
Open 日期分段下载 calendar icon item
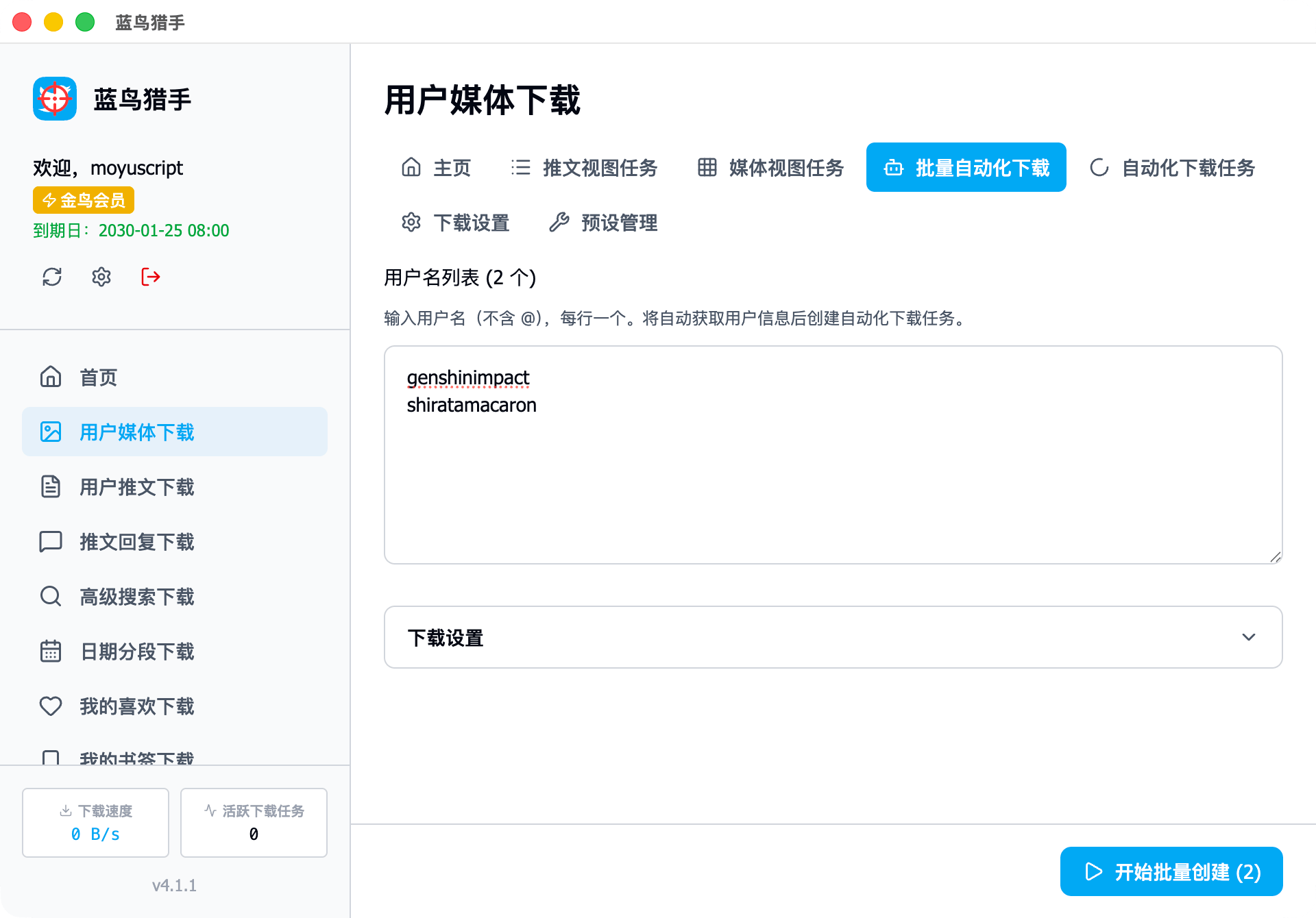point(51,651)
